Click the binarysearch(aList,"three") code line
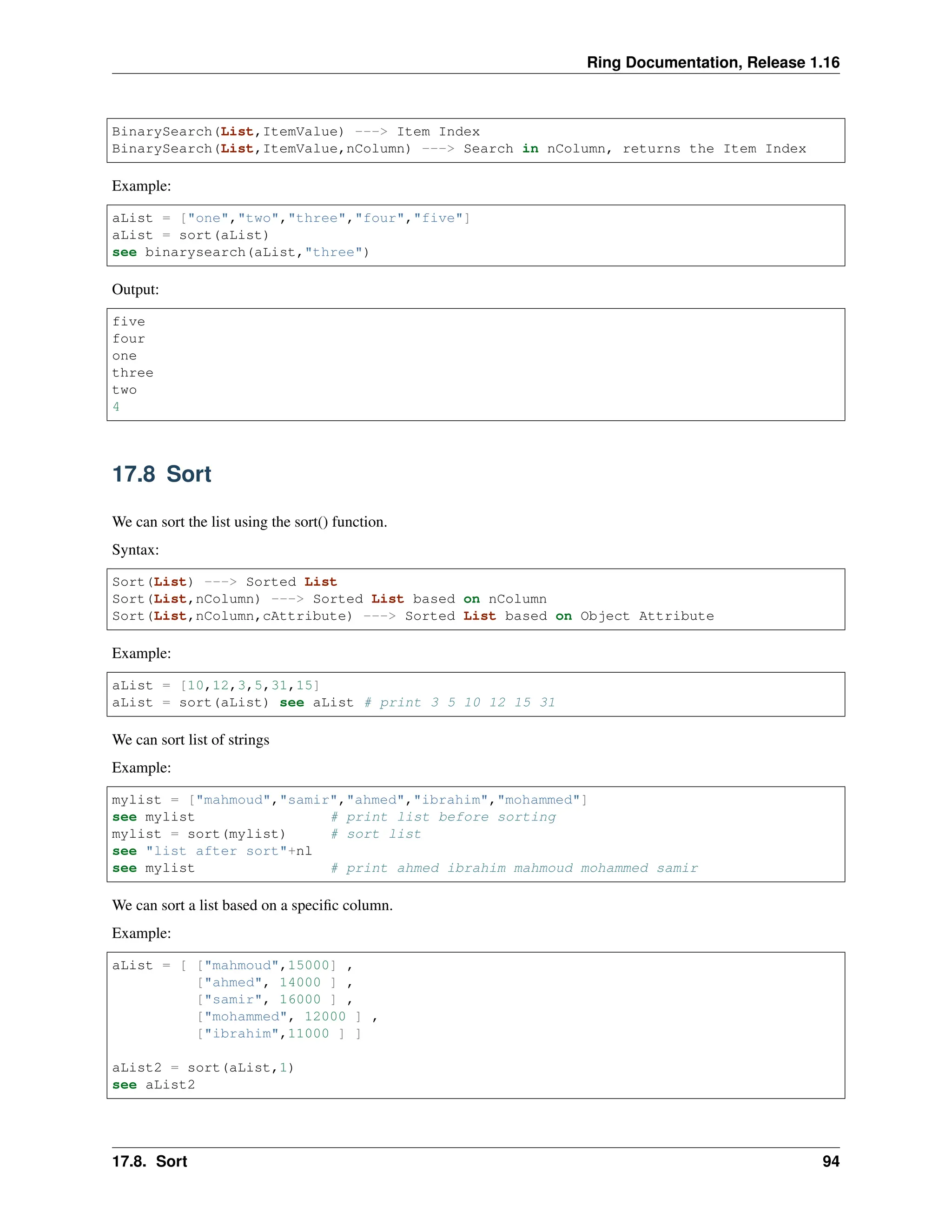The image size is (952, 1232). [240, 252]
